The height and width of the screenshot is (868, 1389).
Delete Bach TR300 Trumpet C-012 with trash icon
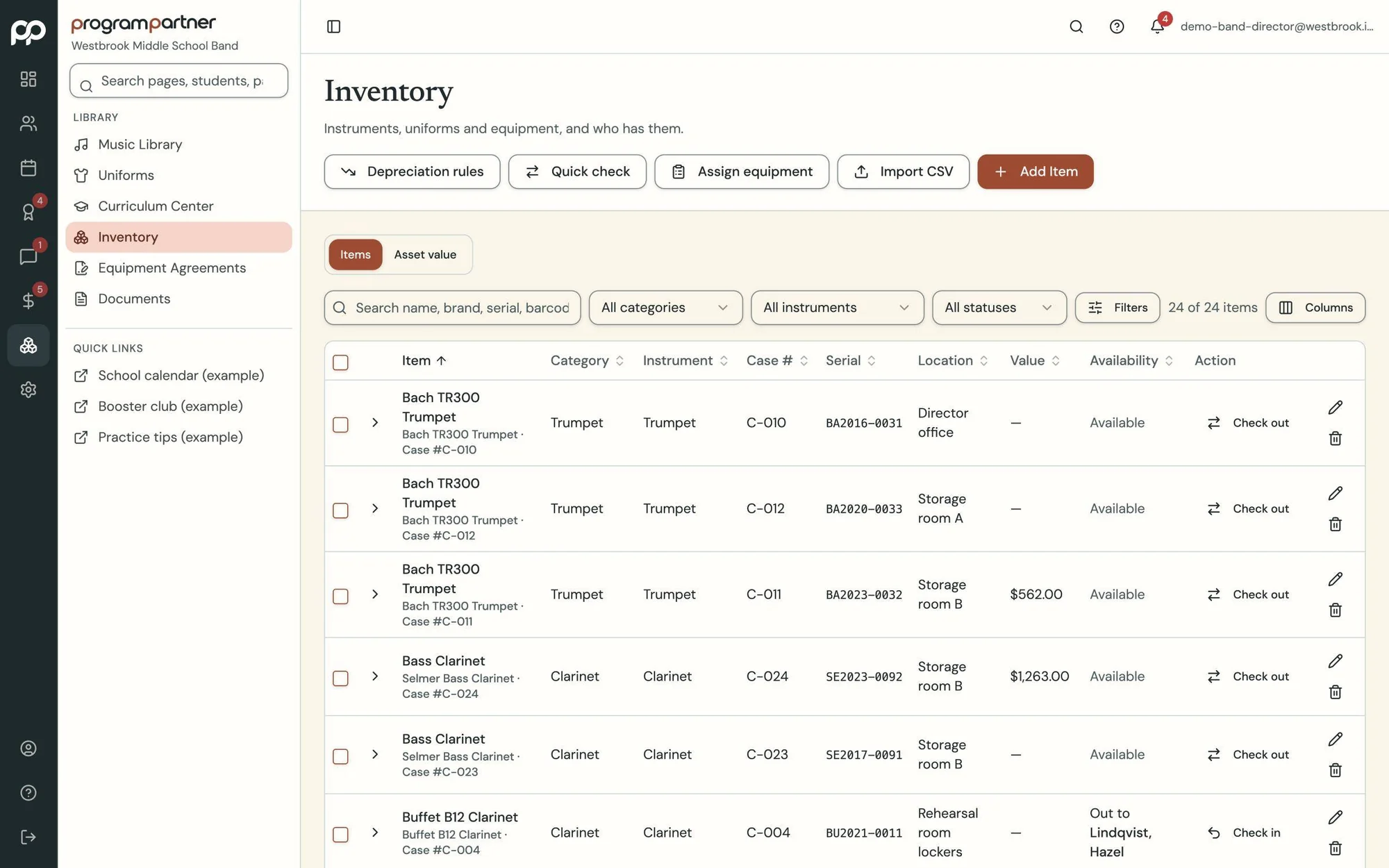(1335, 524)
